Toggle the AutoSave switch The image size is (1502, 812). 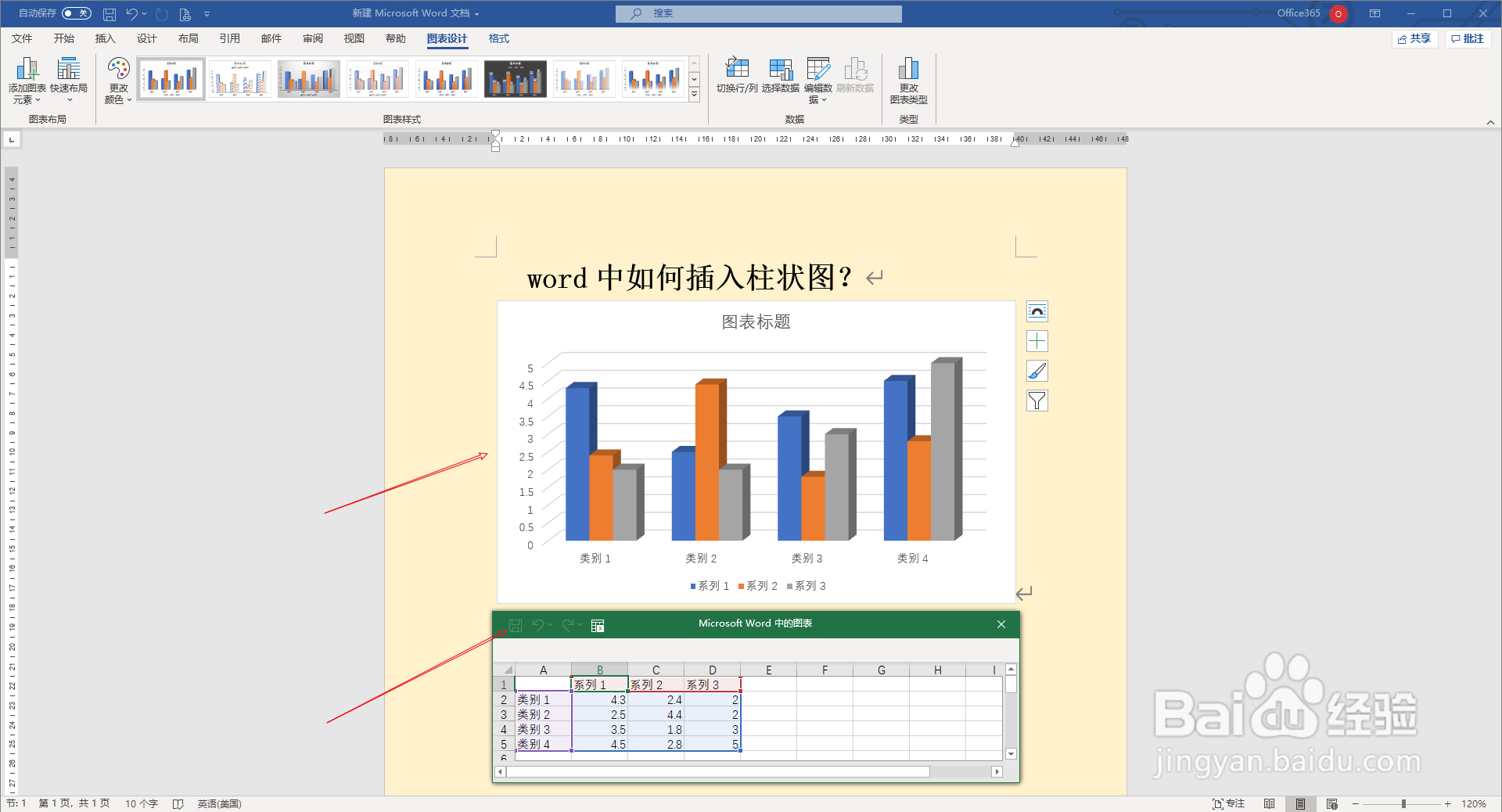click(x=76, y=13)
